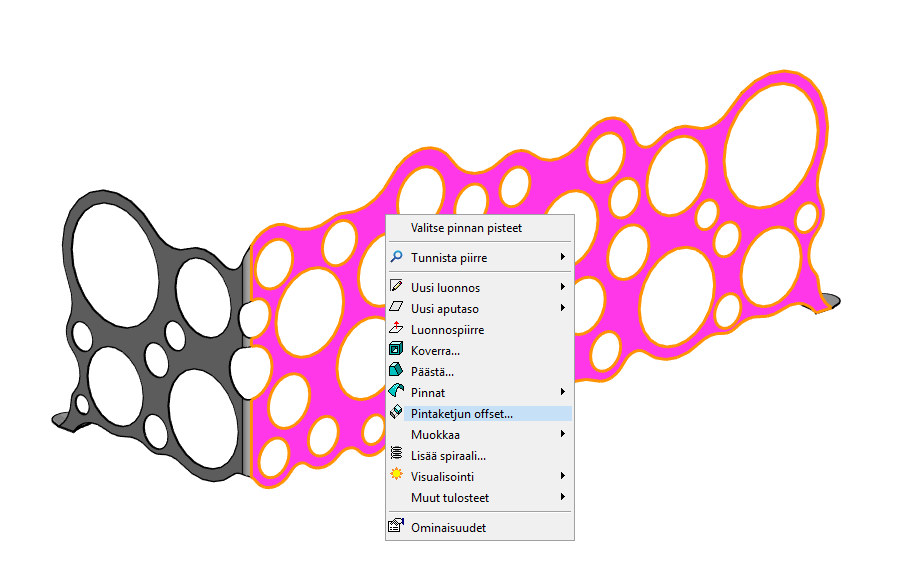
Task: Click the sun icon beside Visualisointi
Action: coord(396,475)
